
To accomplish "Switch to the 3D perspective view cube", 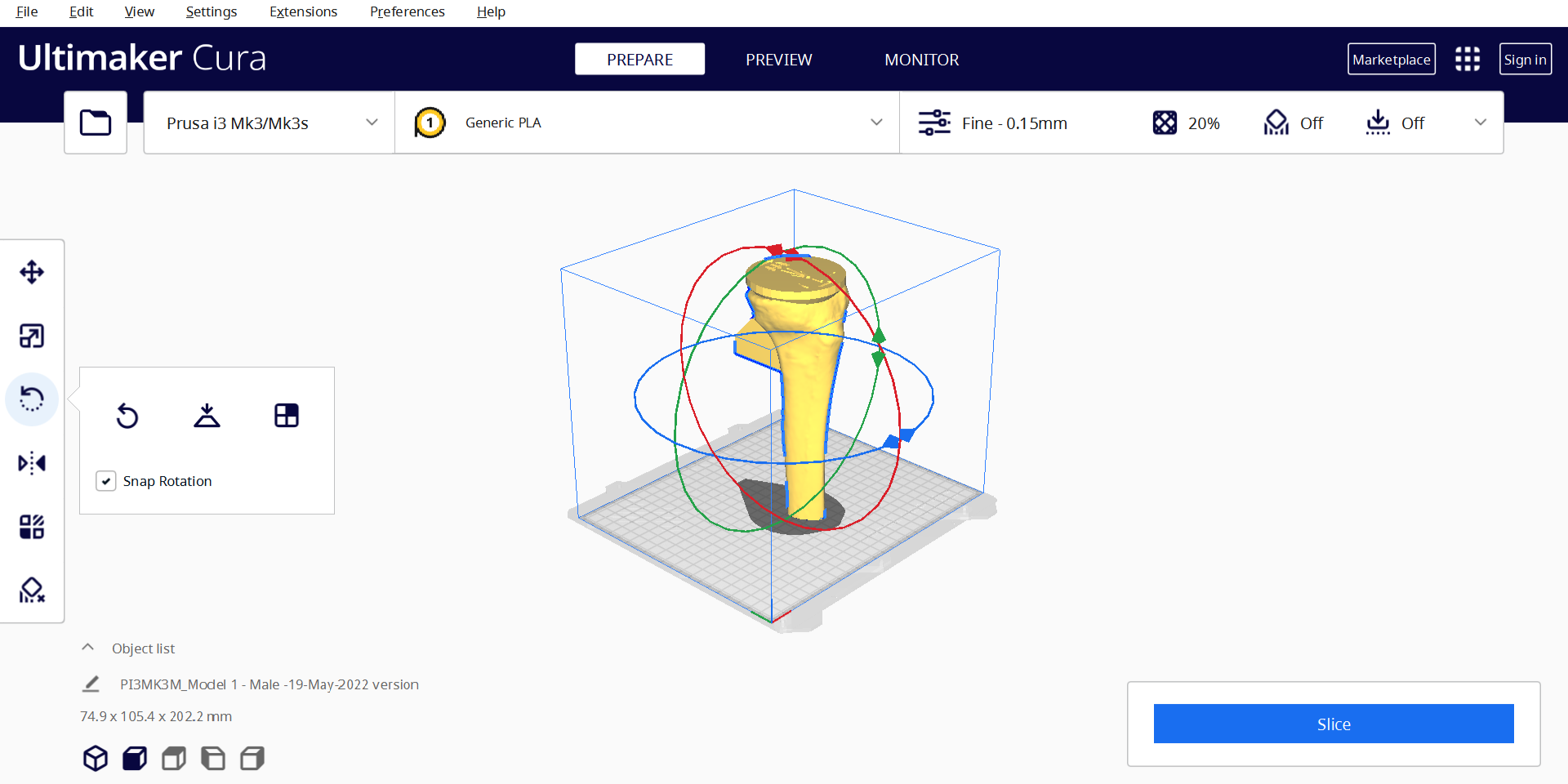I will (x=96, y=759).
